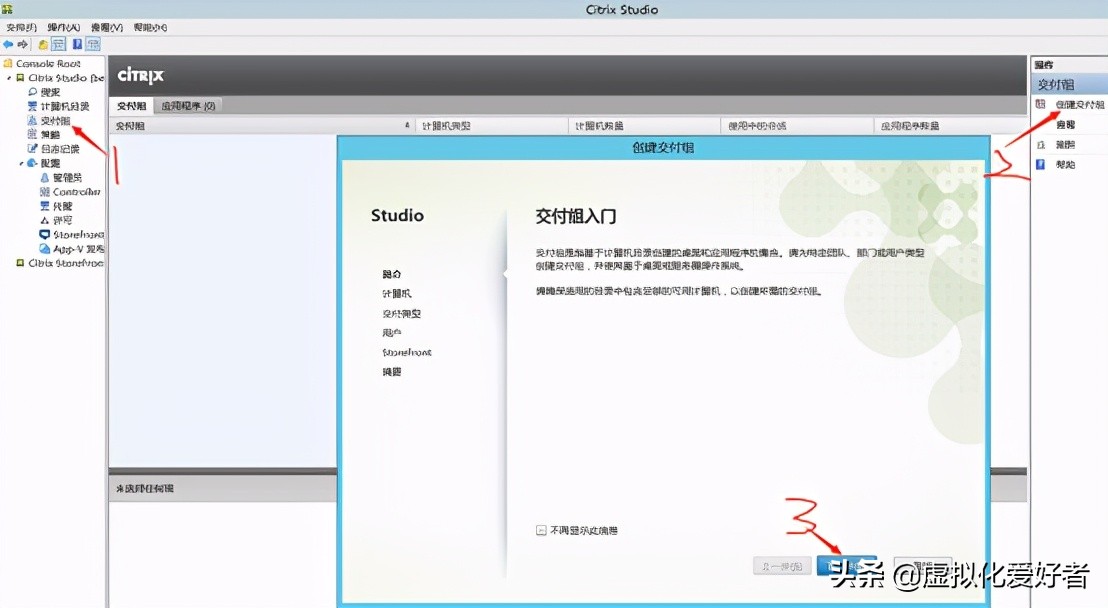The height and width of the screenshot is (608, 1108).
Task: Toggle the Show/Hide Console Tree toolbar icon
Action: pos(59,45)
